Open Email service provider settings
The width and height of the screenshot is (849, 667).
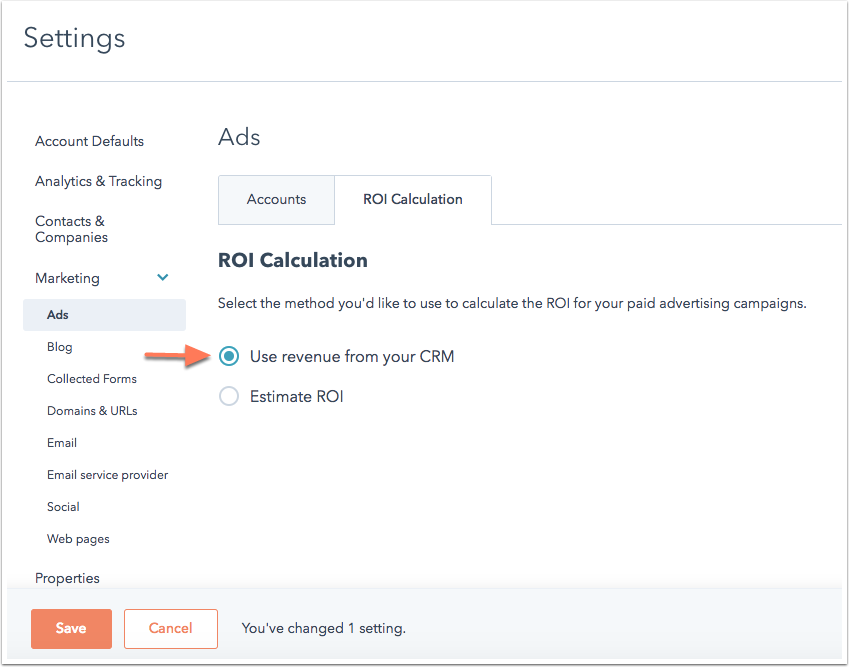pos(107,475)
